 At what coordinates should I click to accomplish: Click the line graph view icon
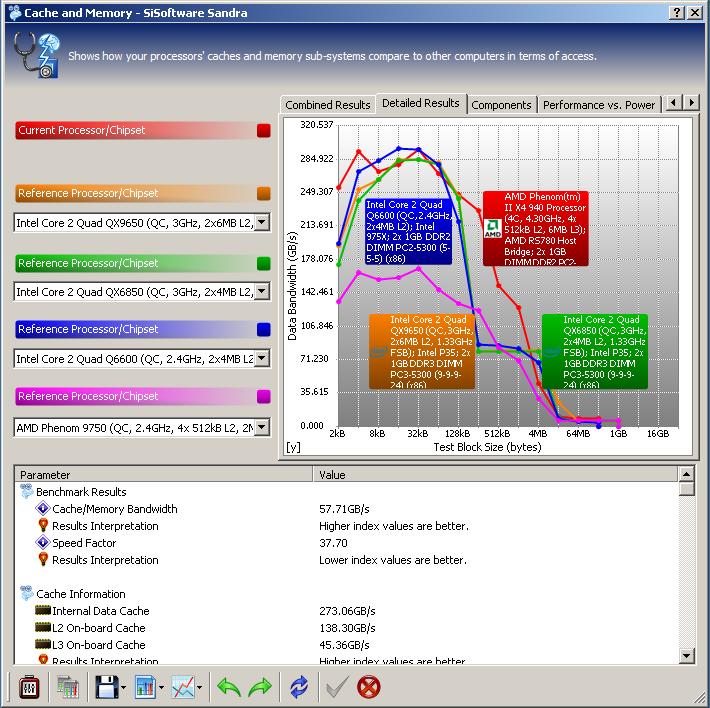[183, 687]
